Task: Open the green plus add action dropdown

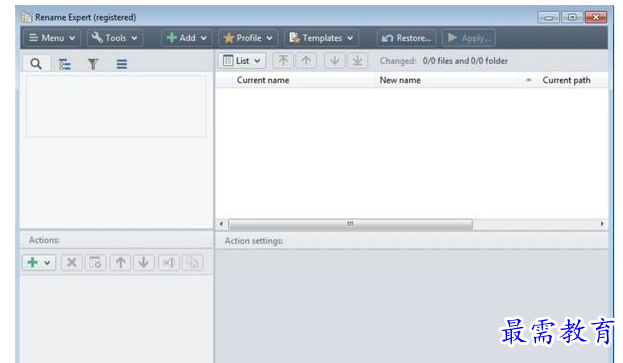Action: point(39,263)
